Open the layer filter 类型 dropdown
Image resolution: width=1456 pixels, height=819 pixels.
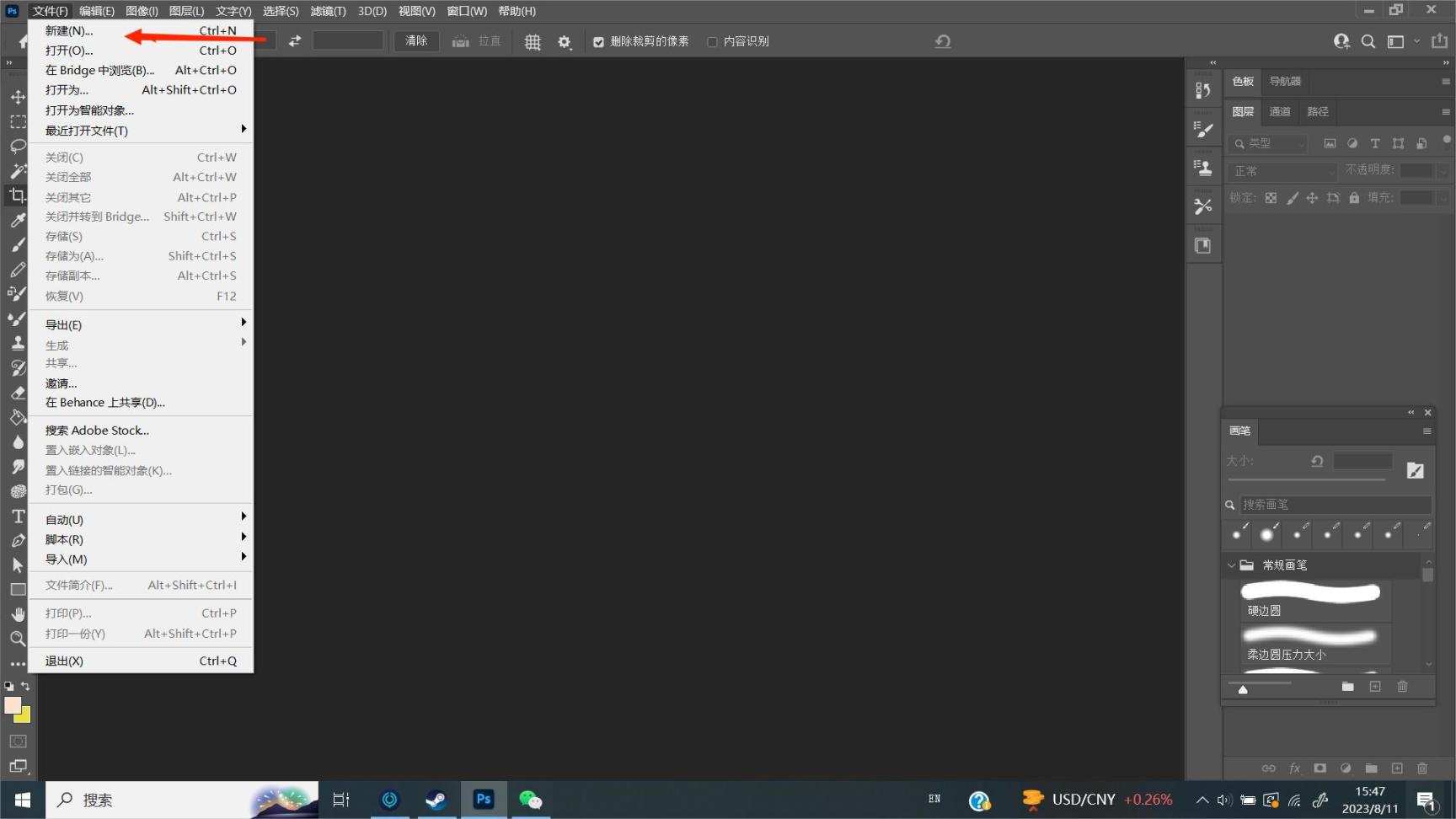point(1268,143)
